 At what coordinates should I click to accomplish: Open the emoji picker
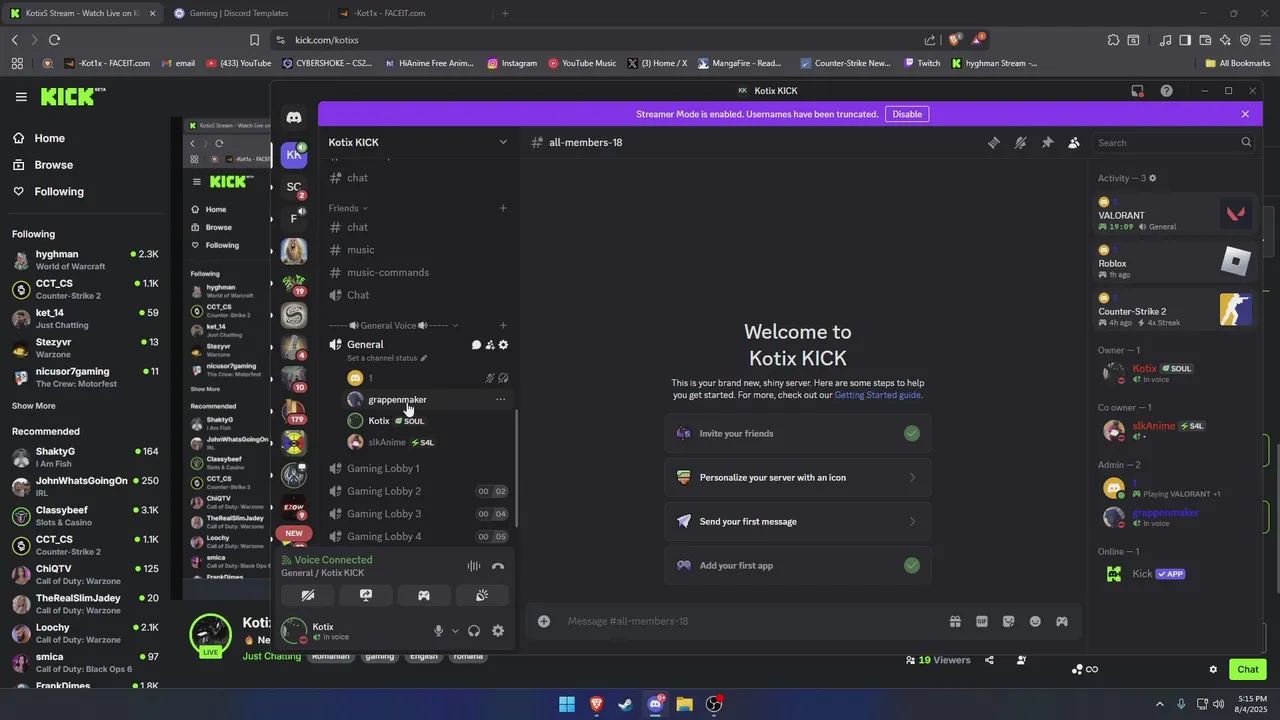(x=1035, y=621)
